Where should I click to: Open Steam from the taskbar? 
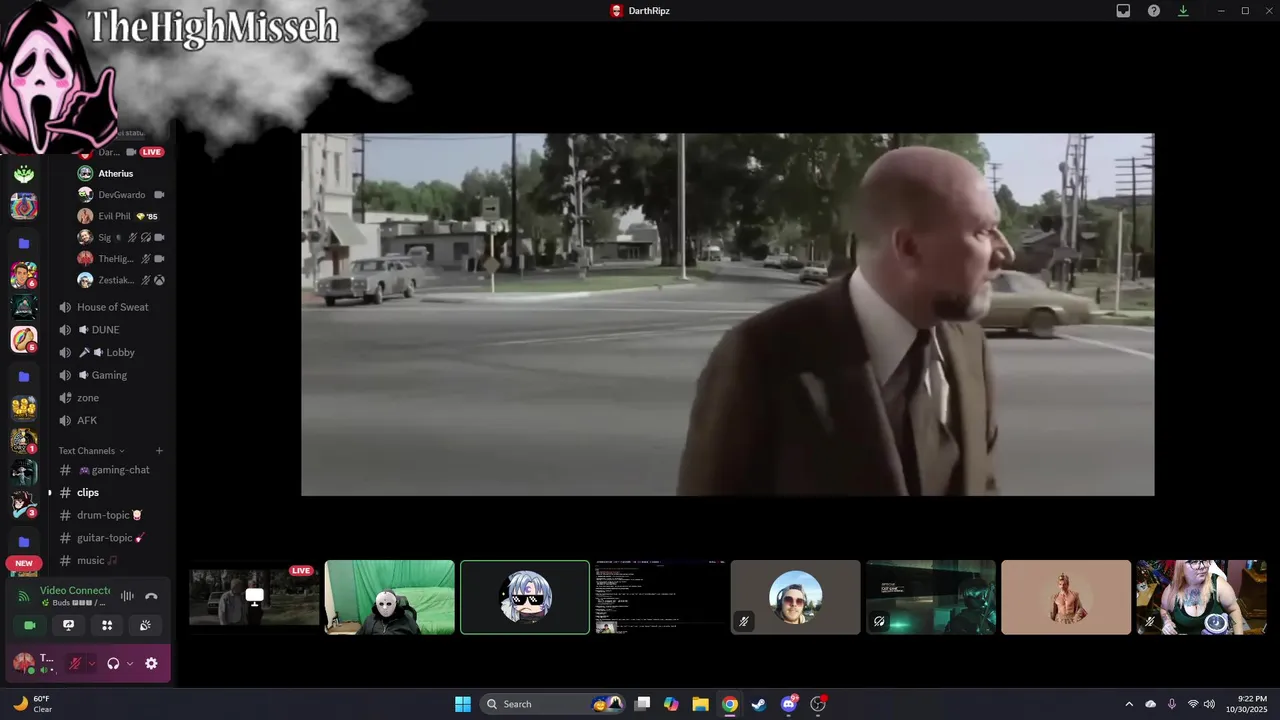click(759, 704)
